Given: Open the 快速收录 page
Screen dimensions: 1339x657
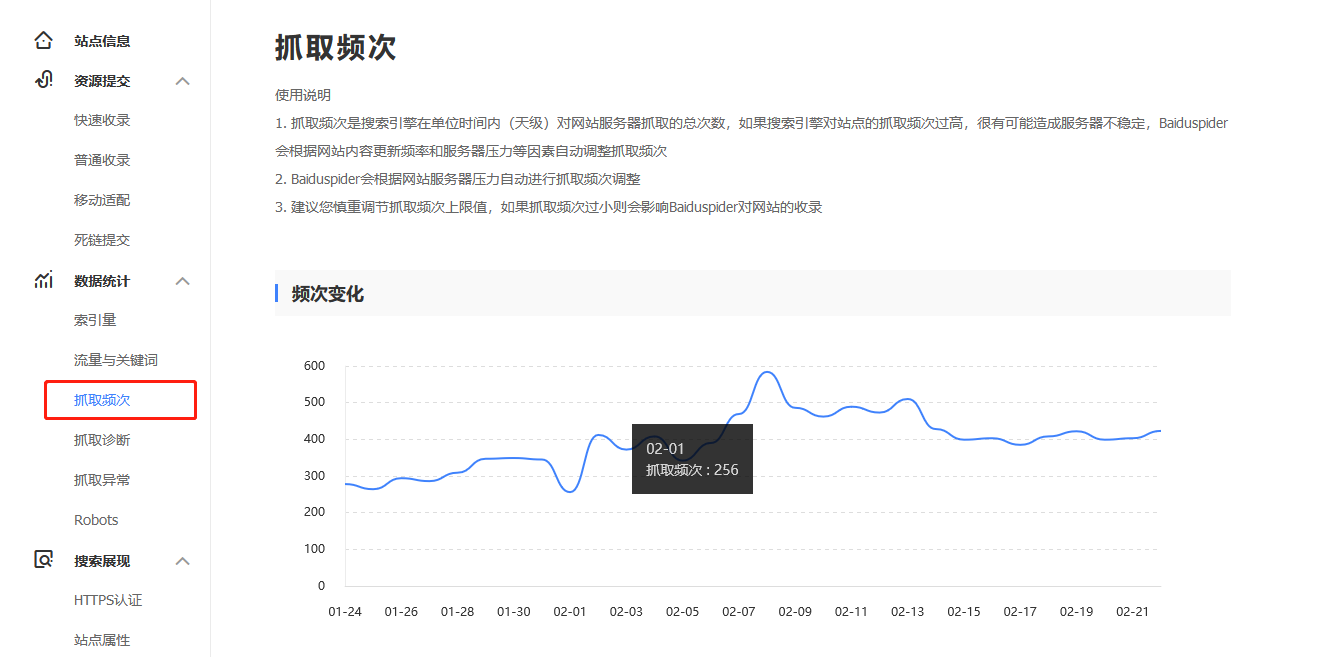Looking at the screenshot, I should pyautogui.click(x=102, y=120).
